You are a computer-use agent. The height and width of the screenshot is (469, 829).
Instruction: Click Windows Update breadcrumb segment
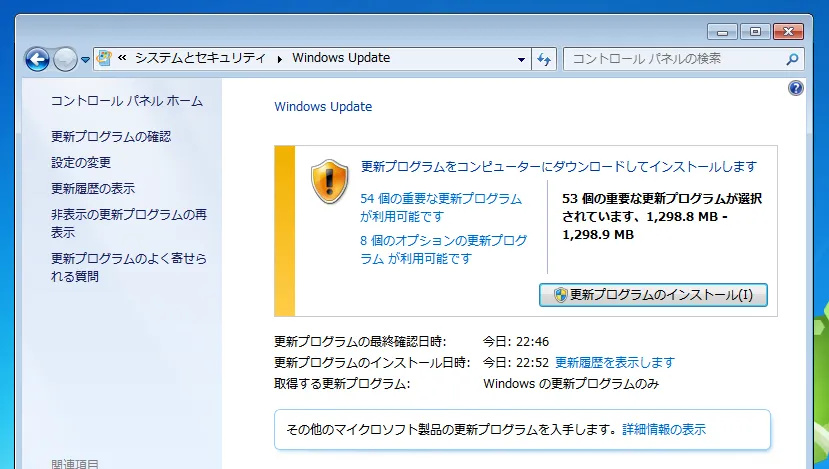point(341,58)
